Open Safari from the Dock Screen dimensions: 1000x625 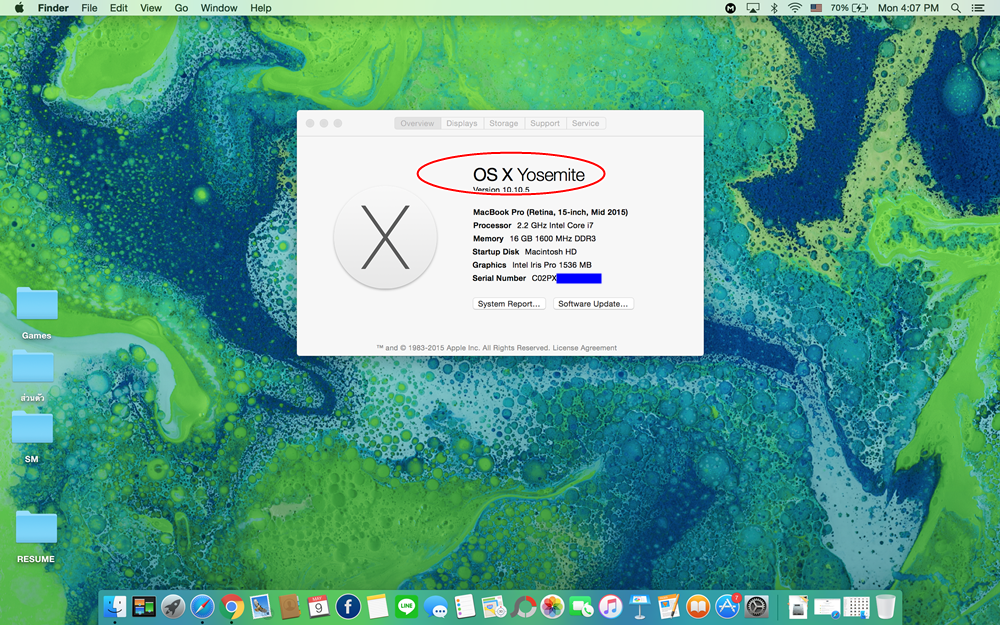[x=202, y=607]
